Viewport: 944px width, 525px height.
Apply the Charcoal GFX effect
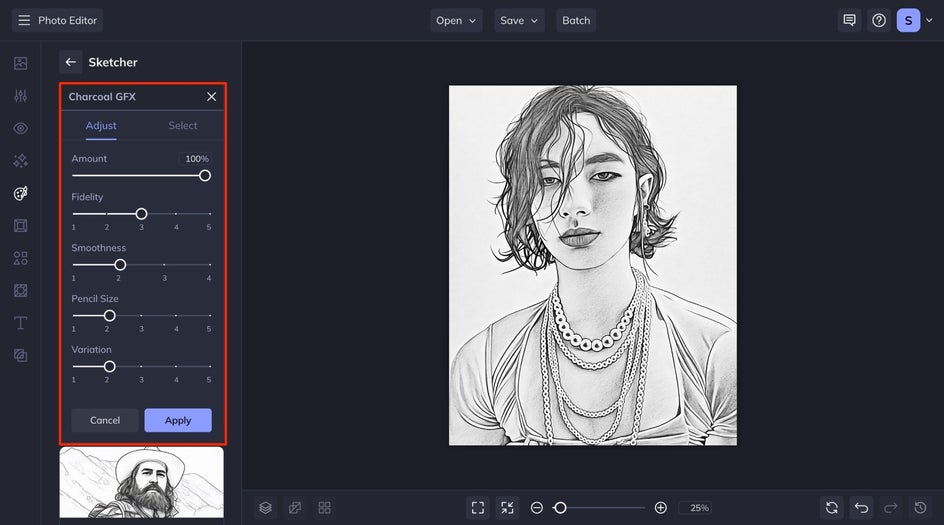point(178,420)
